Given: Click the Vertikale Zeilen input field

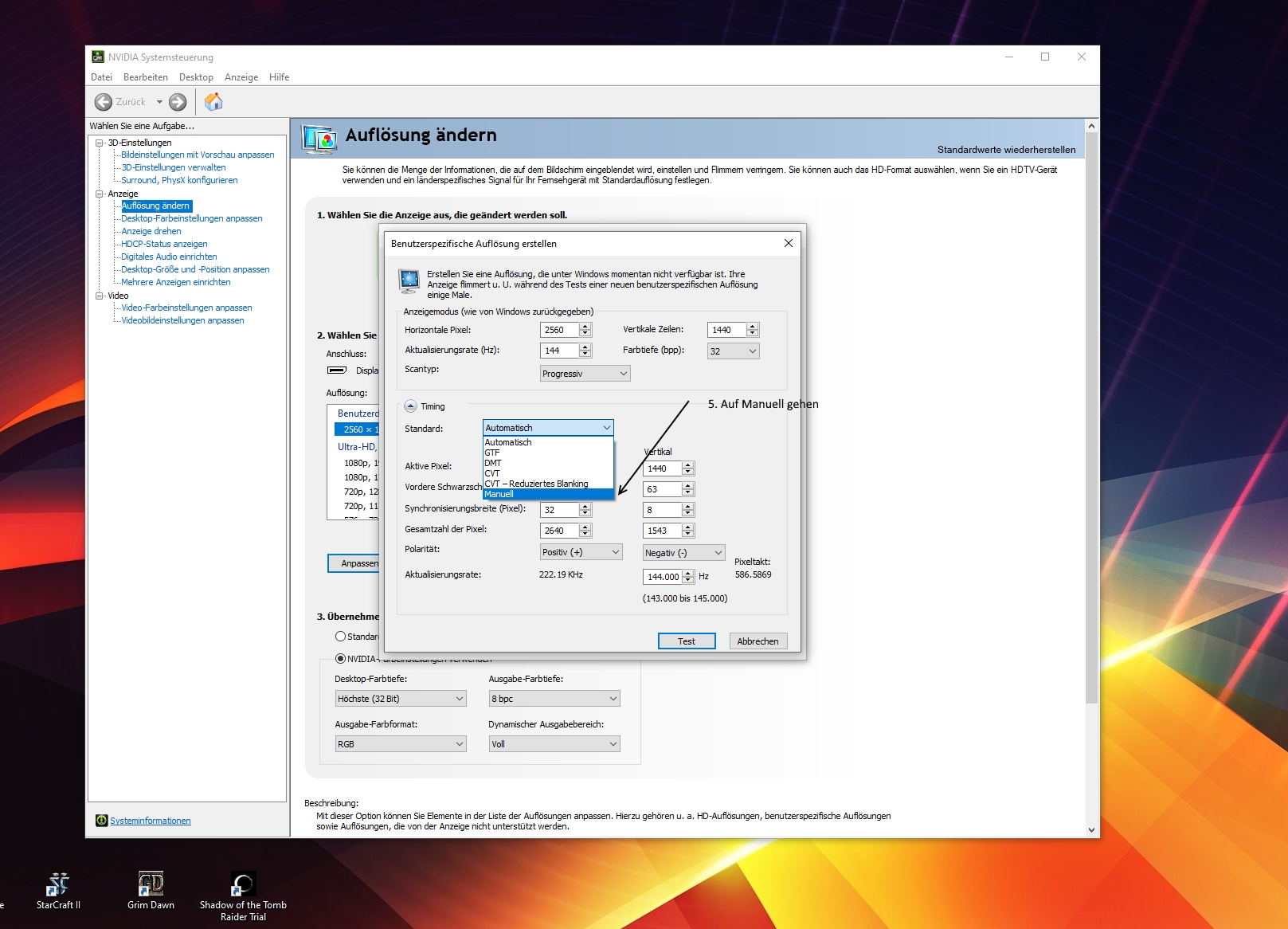Looking at the screenshot, I should [726, 330].
